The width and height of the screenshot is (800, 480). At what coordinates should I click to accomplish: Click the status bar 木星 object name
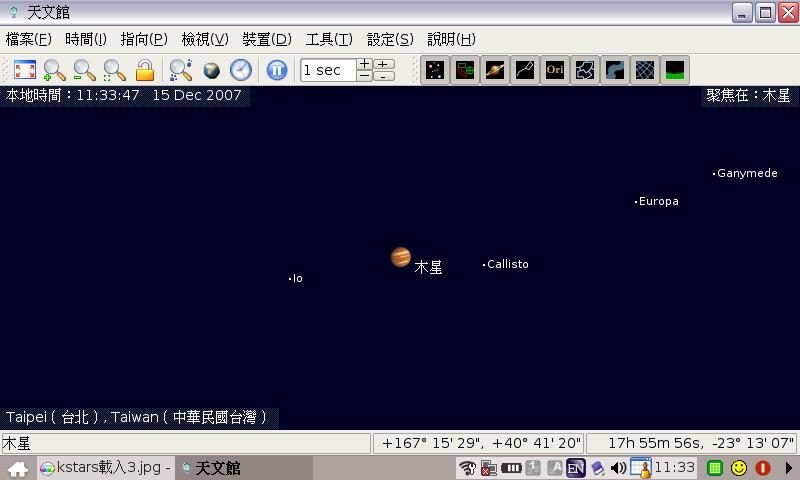coord(16,443)
